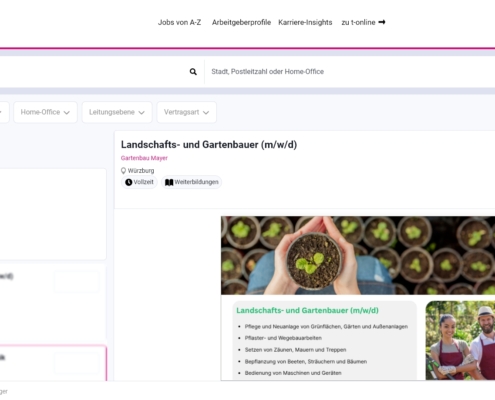Click the Würzburg location text
The width and height of the screenshot is (495, 400).
point(141,171)
